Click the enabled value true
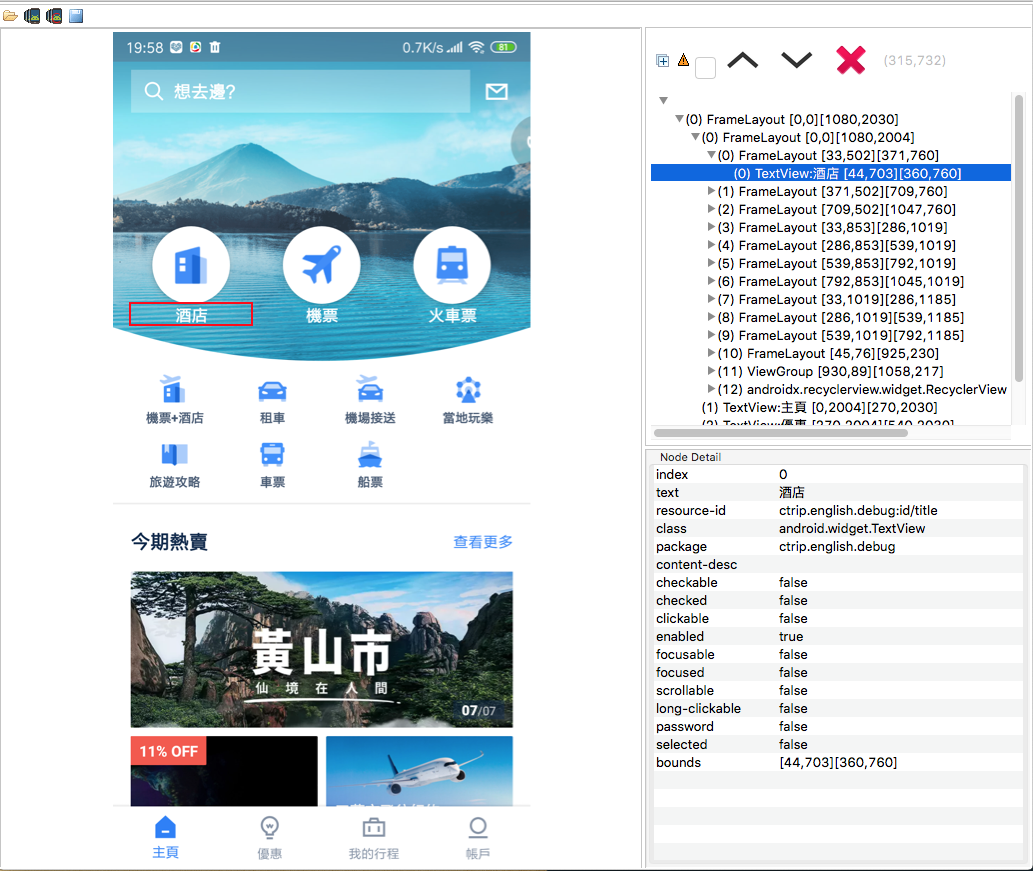The height and width of the screenshot is (871, 1033). (791, 636)
